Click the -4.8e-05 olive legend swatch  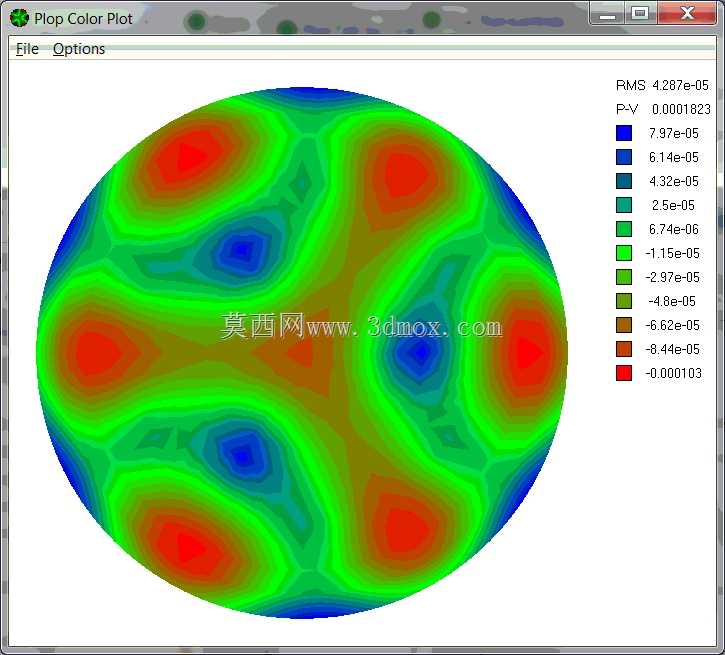[x=624, y=301]
